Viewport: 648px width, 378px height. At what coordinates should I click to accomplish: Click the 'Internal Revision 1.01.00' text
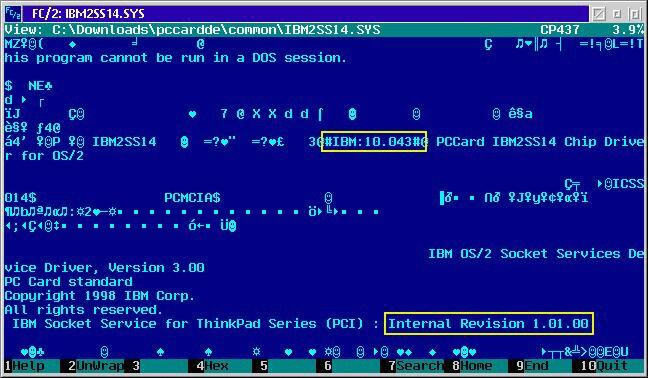click(x=488, y=323)
